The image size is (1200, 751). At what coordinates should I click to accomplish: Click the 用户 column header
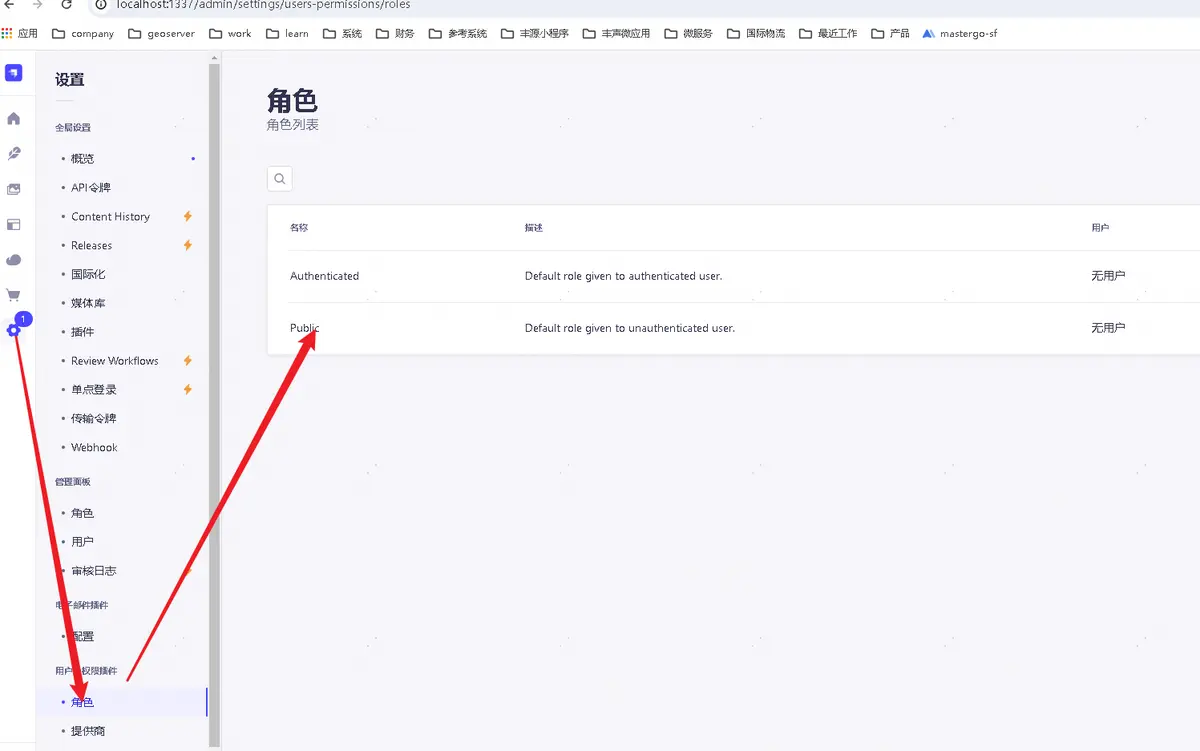(x=1100, y=228)
